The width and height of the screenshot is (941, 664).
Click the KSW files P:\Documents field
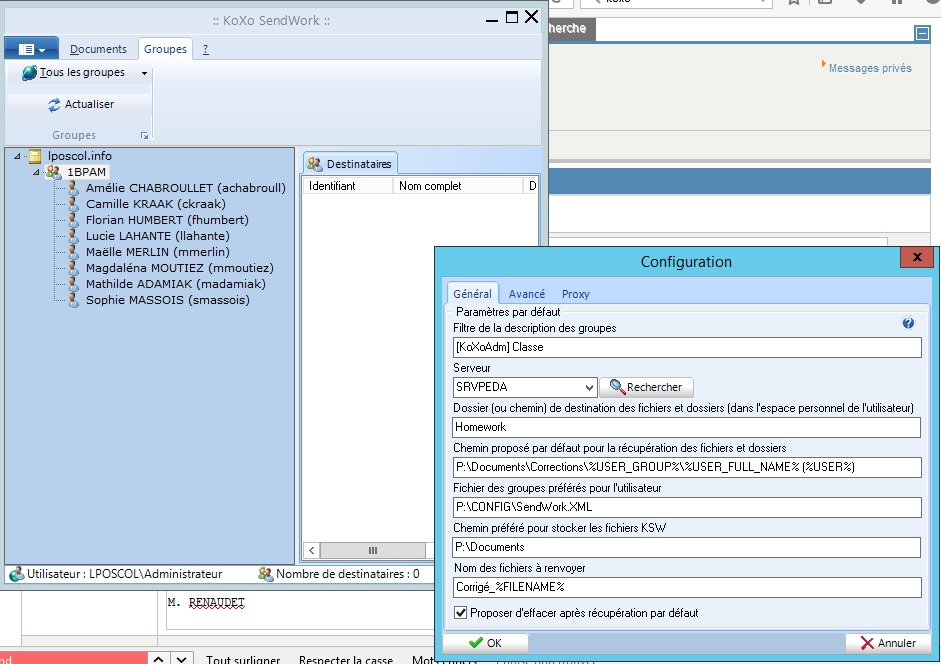(x=687, y=547)
